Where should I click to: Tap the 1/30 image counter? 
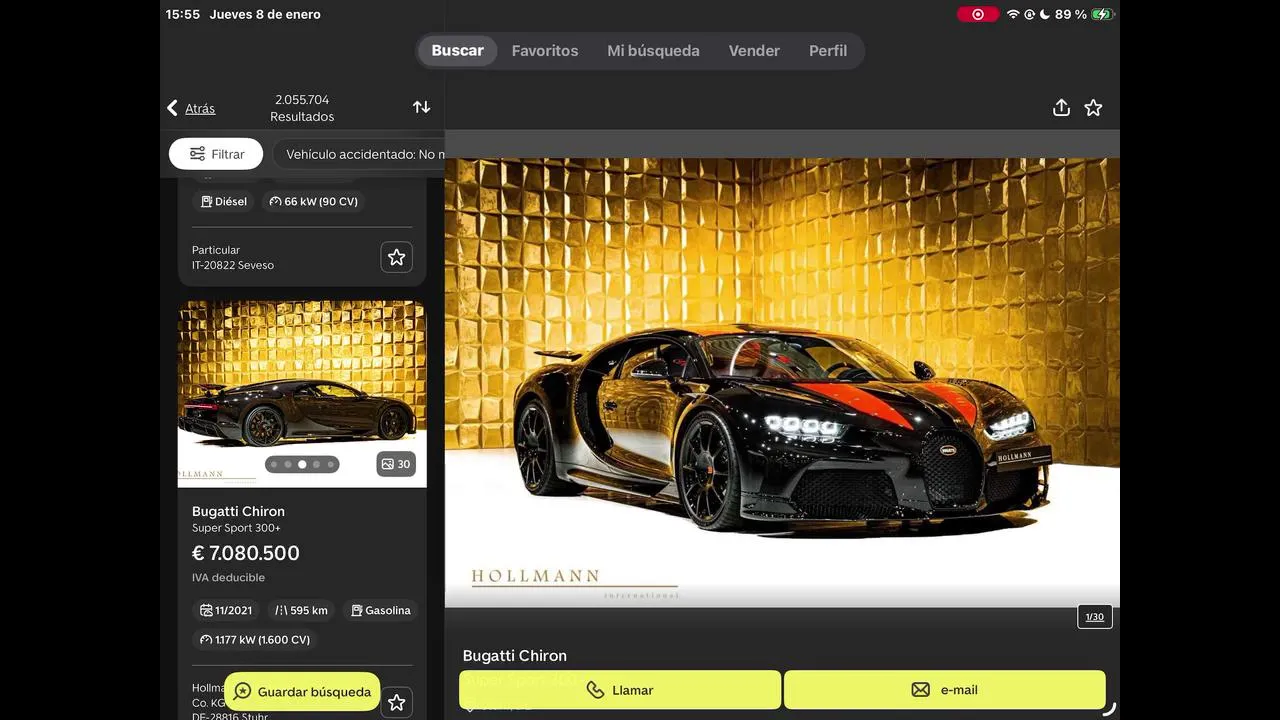click(x=1095, y=617)
